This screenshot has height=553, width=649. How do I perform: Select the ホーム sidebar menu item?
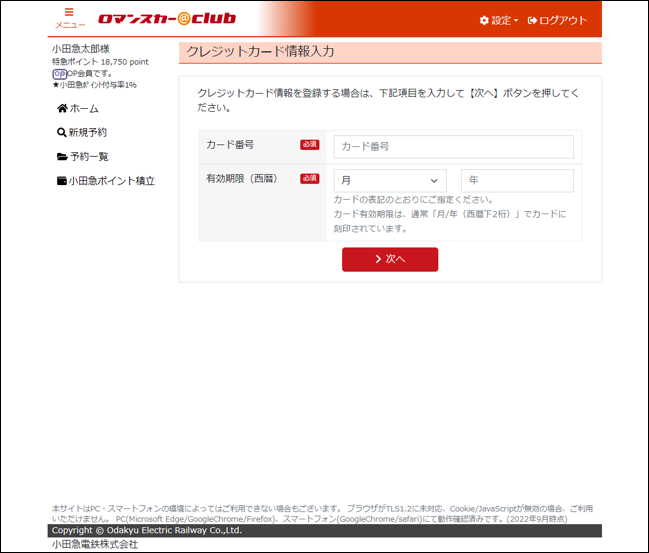pos(84,108)
